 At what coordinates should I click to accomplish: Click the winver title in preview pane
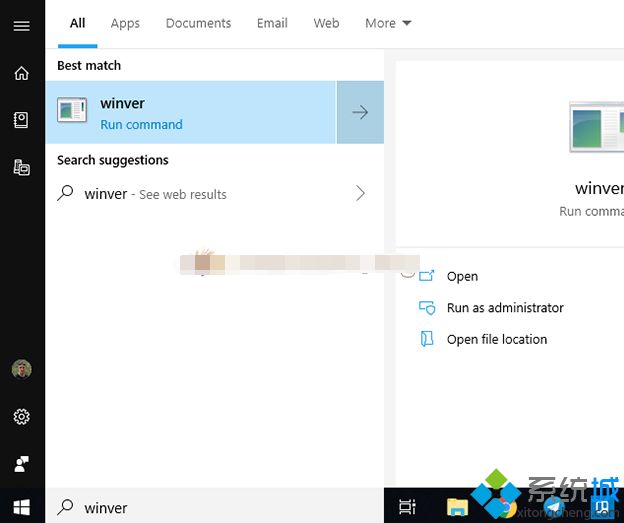point(599,188)
